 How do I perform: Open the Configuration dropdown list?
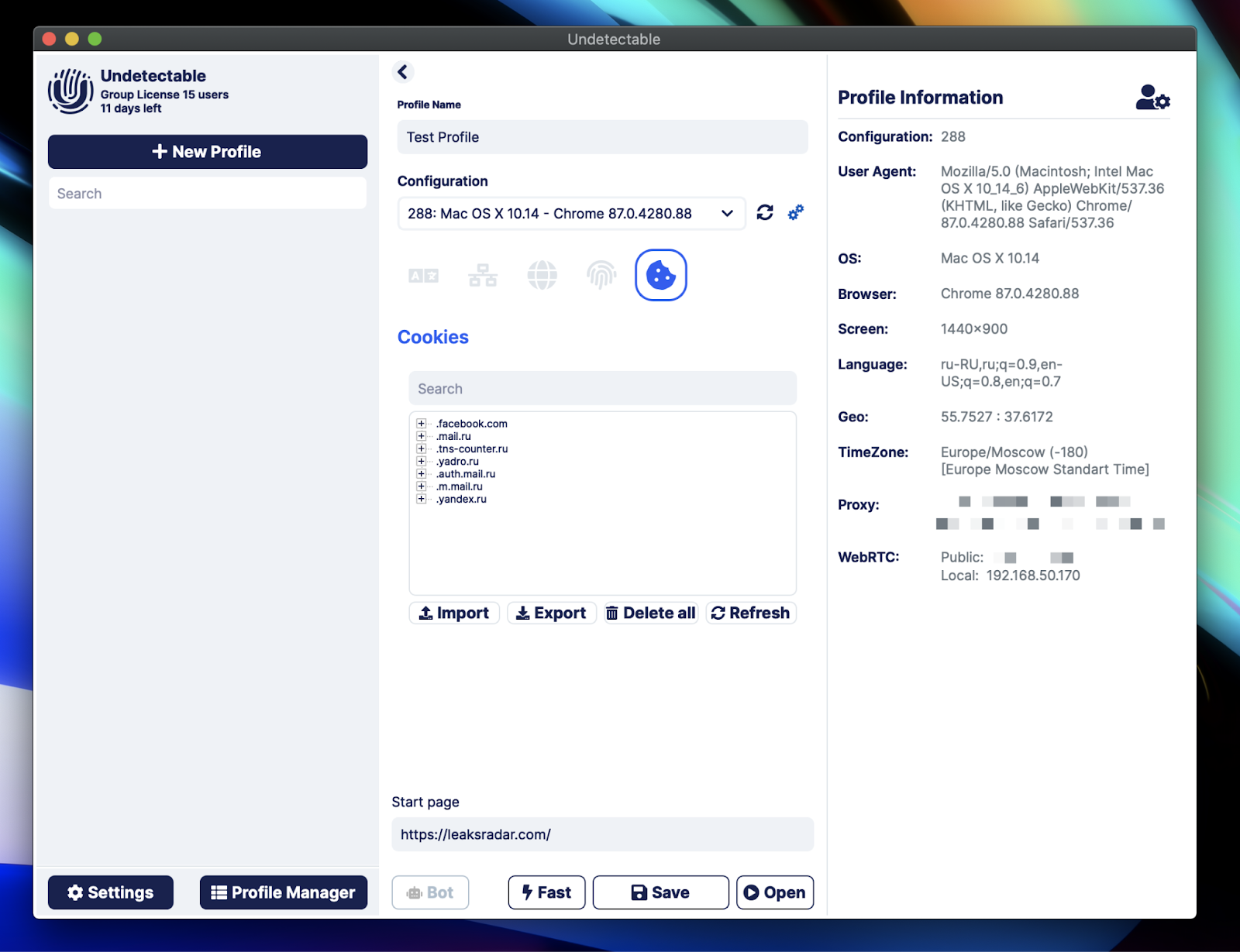571,213
